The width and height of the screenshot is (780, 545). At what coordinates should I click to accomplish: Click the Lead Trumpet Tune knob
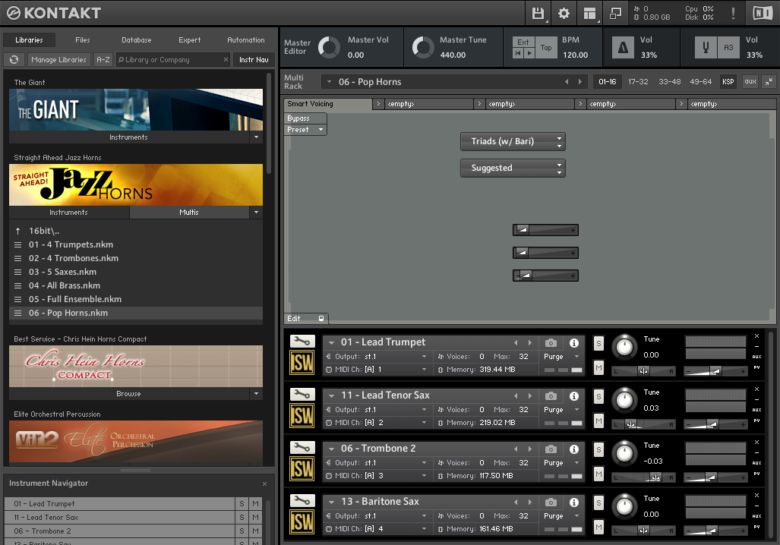624,347
